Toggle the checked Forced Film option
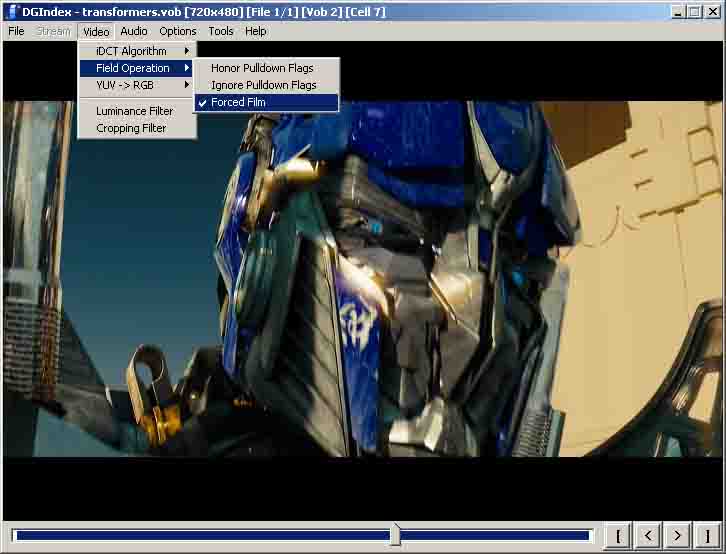The height and width of the screenshot is (554, 726). 267,102
